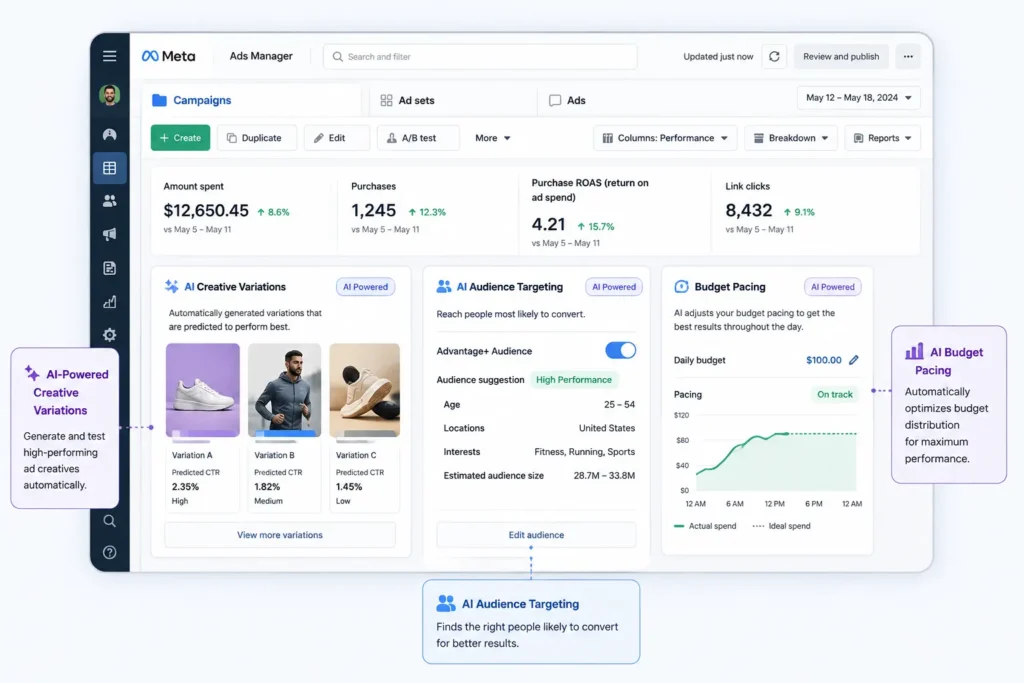1024x683 pixels.
Task: Click the 1,245 purchases value
Action: (x=374, y=210)
